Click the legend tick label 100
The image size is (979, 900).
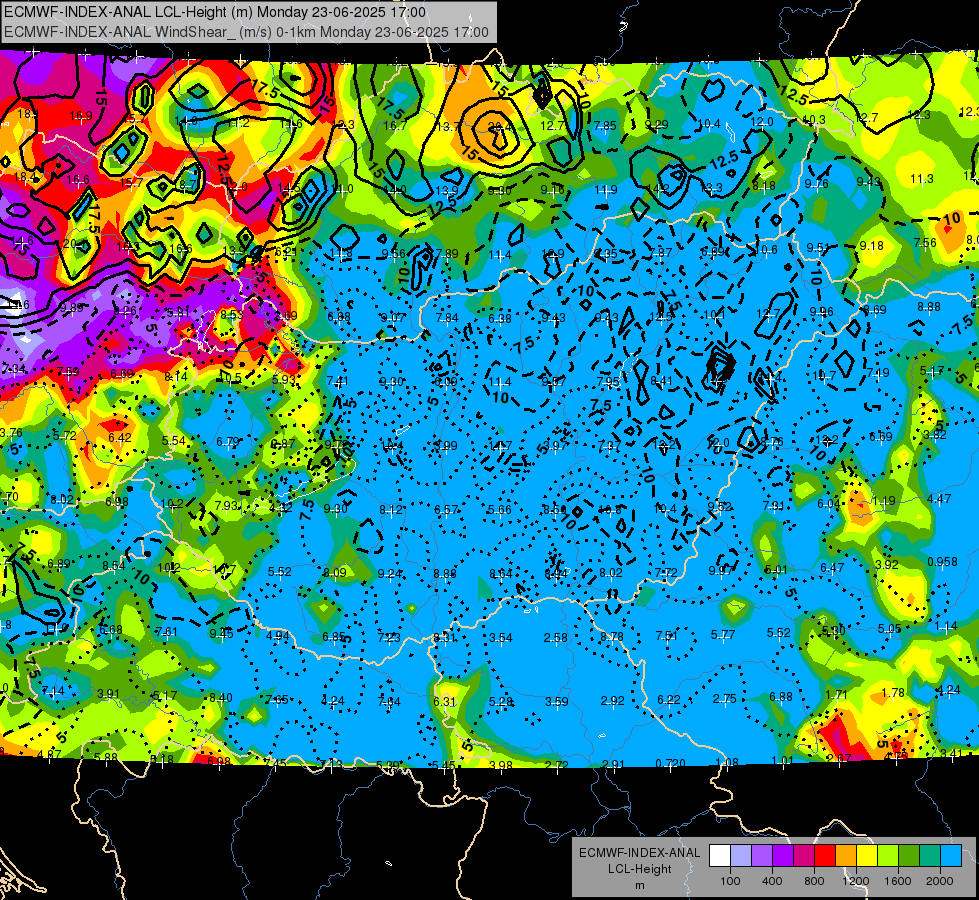731,881
